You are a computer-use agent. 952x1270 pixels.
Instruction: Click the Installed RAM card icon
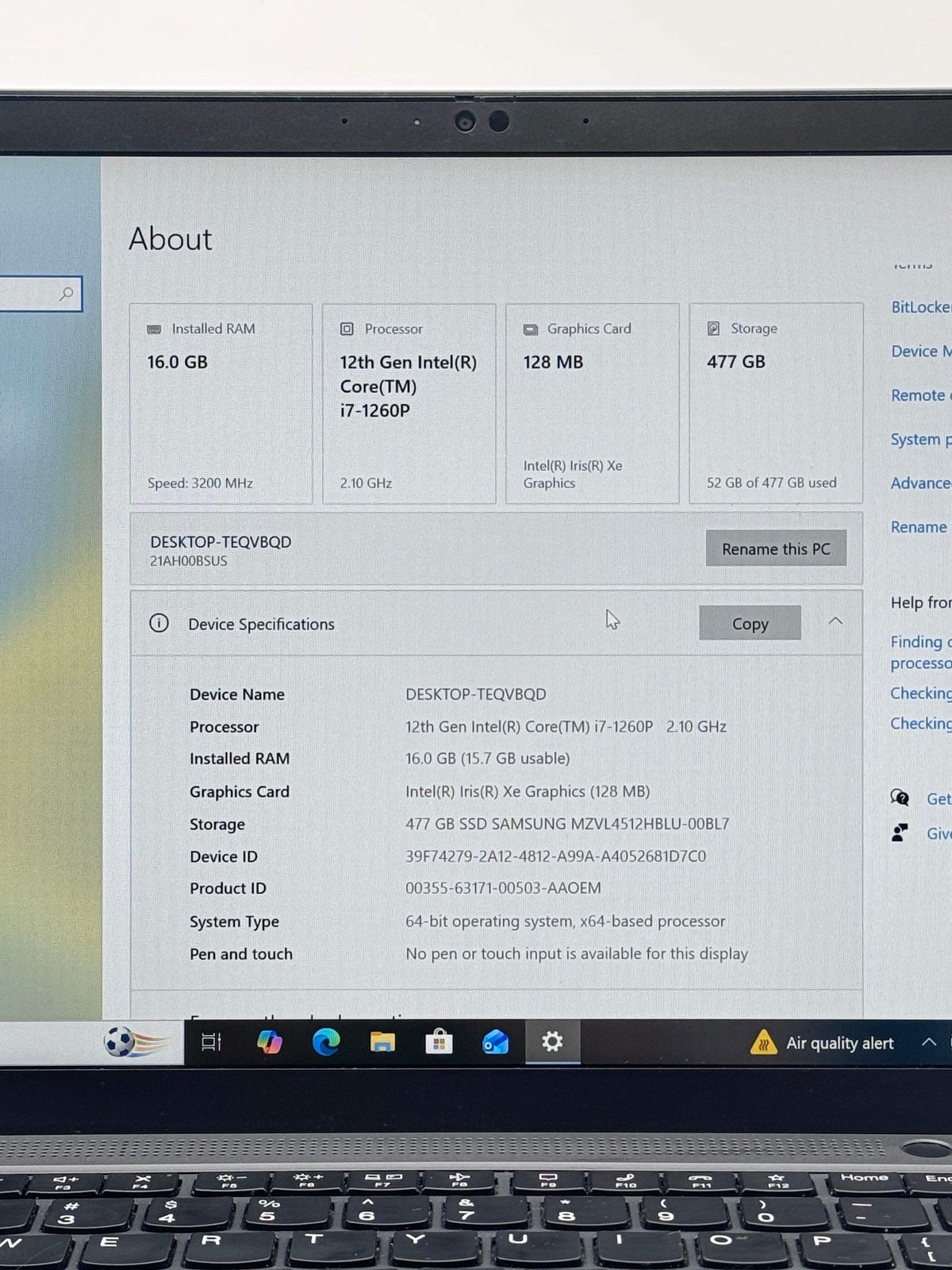[x=154, y=329]
